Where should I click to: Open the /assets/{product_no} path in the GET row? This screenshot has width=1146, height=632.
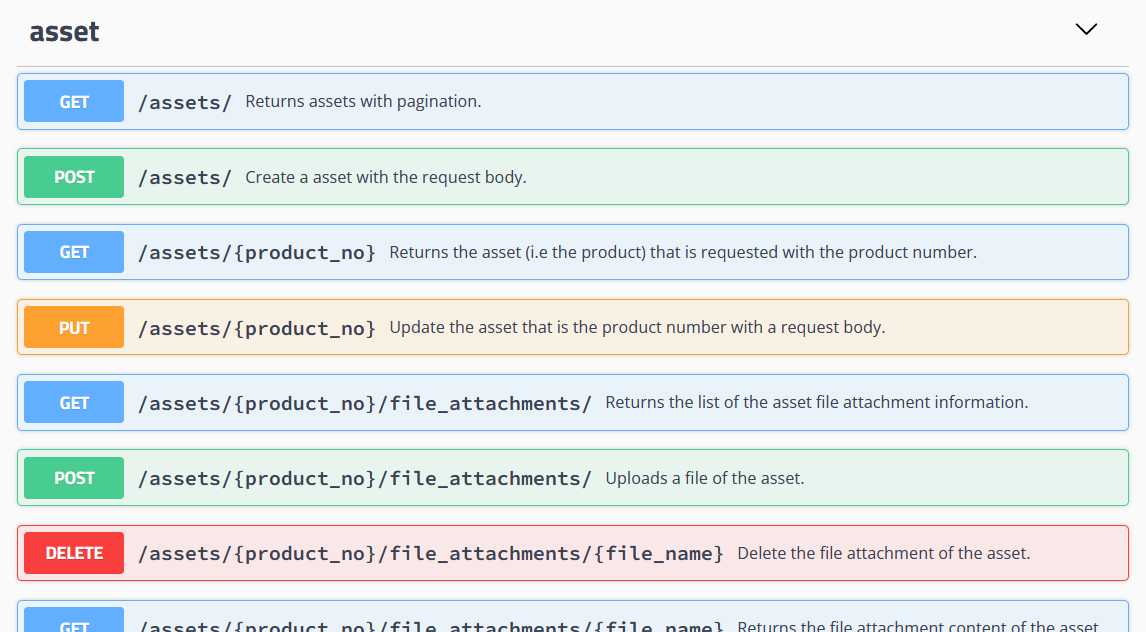tap(257, 253)
